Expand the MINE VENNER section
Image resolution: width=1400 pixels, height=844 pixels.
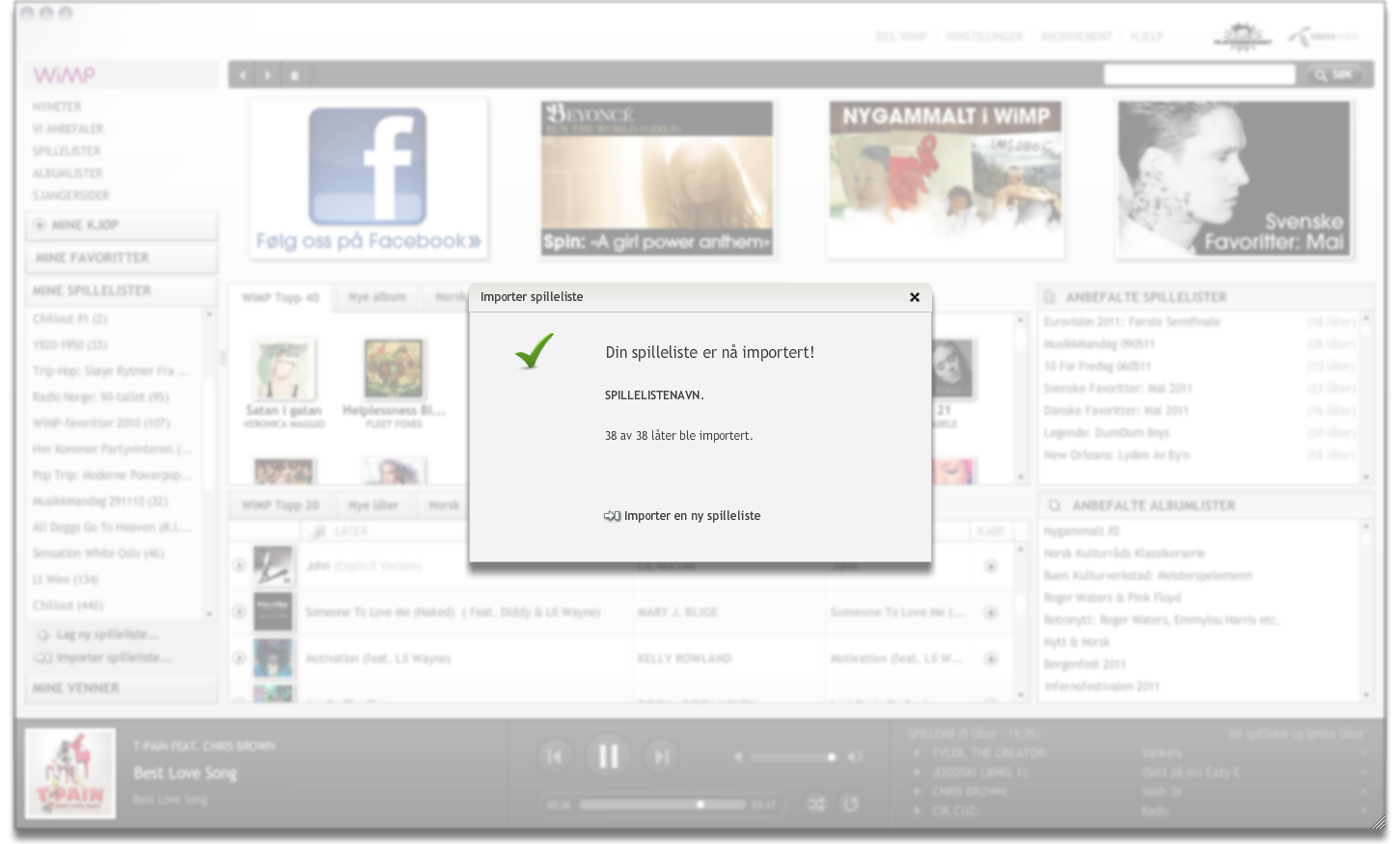click(x=121, y=688)
